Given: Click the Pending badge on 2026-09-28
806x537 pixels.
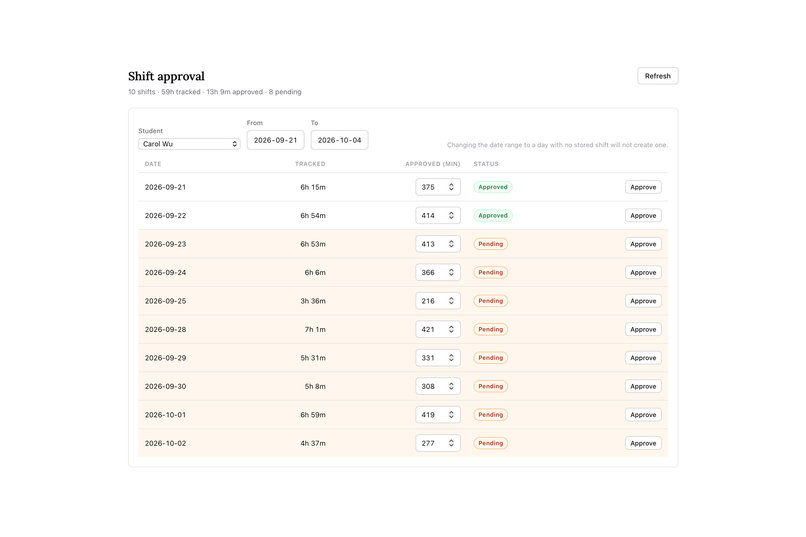Looking at the screenshot, I should click(490, 329).
